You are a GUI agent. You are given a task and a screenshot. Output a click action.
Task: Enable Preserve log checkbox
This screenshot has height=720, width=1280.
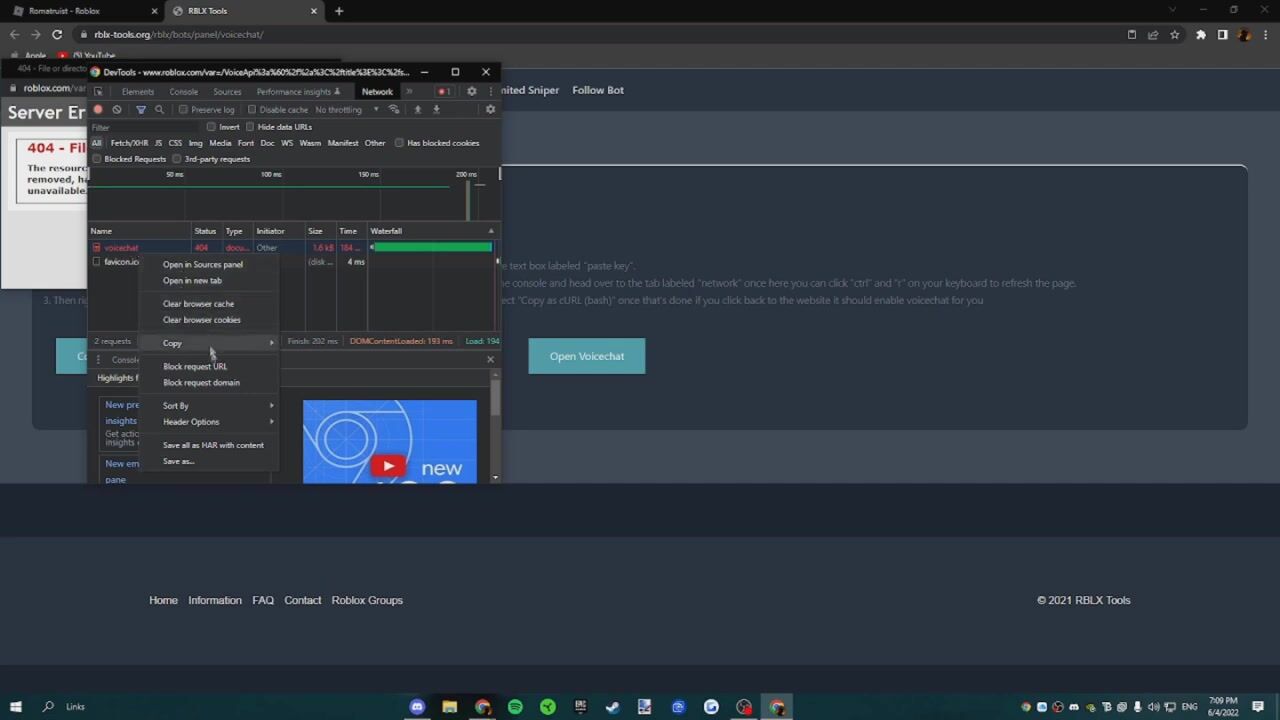tap(183, 110)
